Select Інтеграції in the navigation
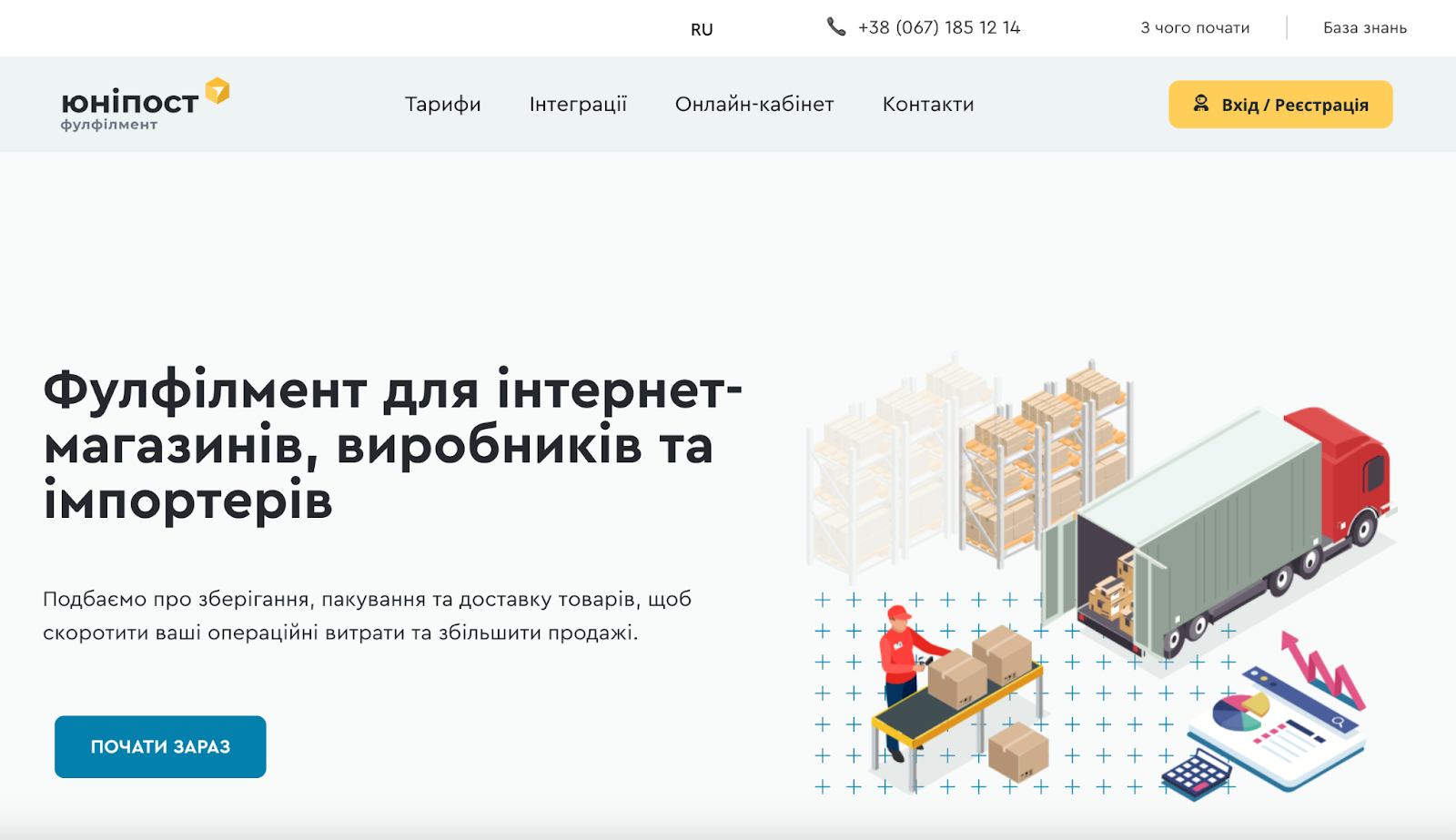Screen dimensions: 1456x840 coord(578,105)
